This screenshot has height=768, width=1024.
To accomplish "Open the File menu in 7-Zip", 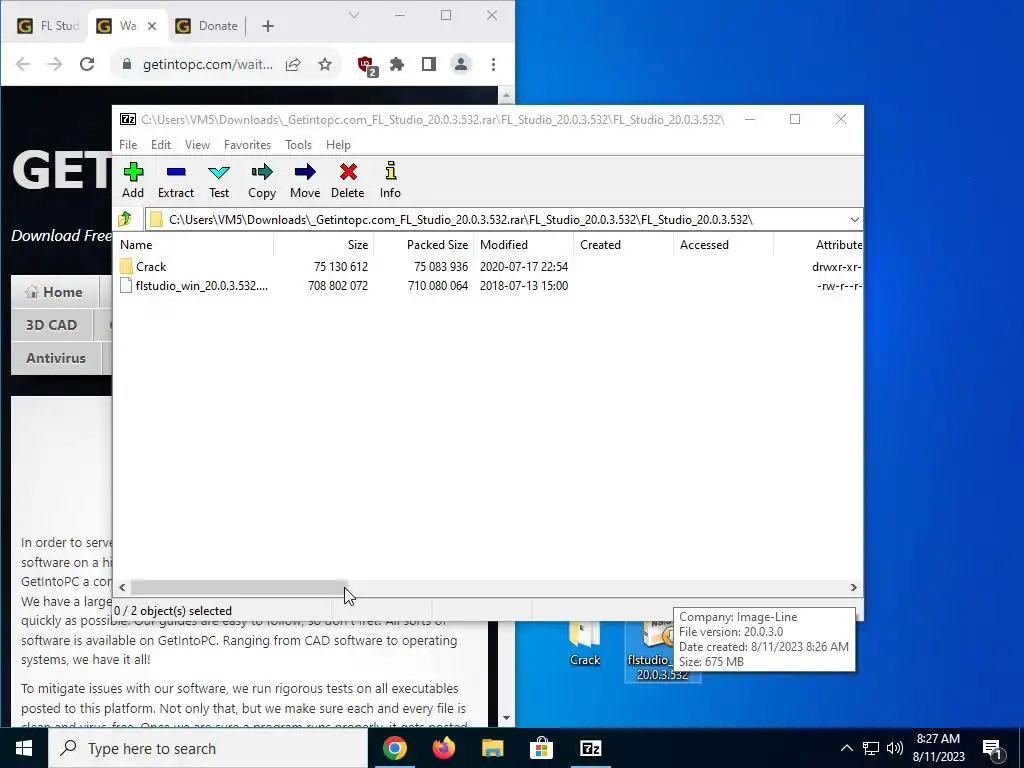I will [x=128, y=145].
